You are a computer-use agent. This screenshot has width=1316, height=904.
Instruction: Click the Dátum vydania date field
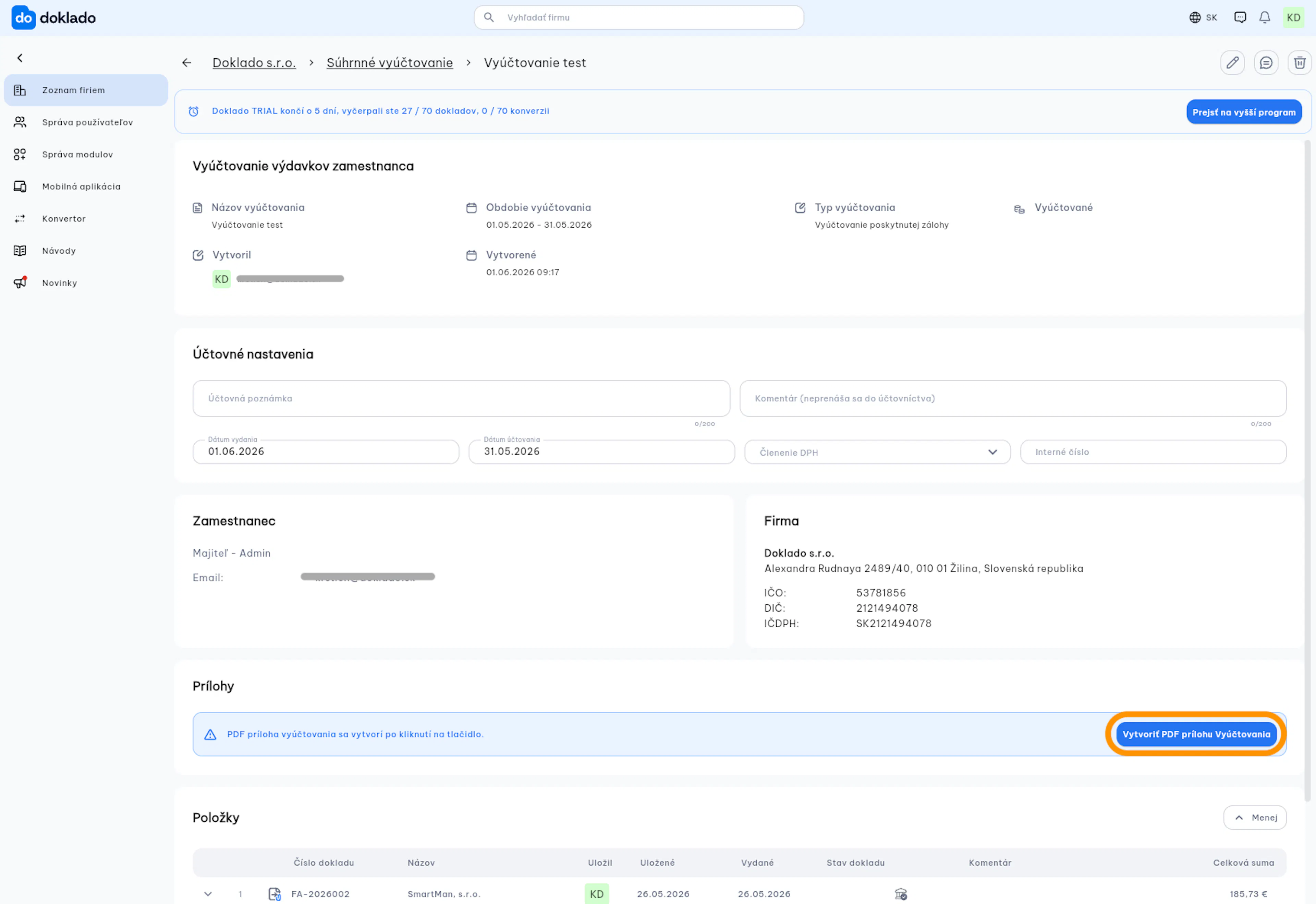tap(326, 452)
